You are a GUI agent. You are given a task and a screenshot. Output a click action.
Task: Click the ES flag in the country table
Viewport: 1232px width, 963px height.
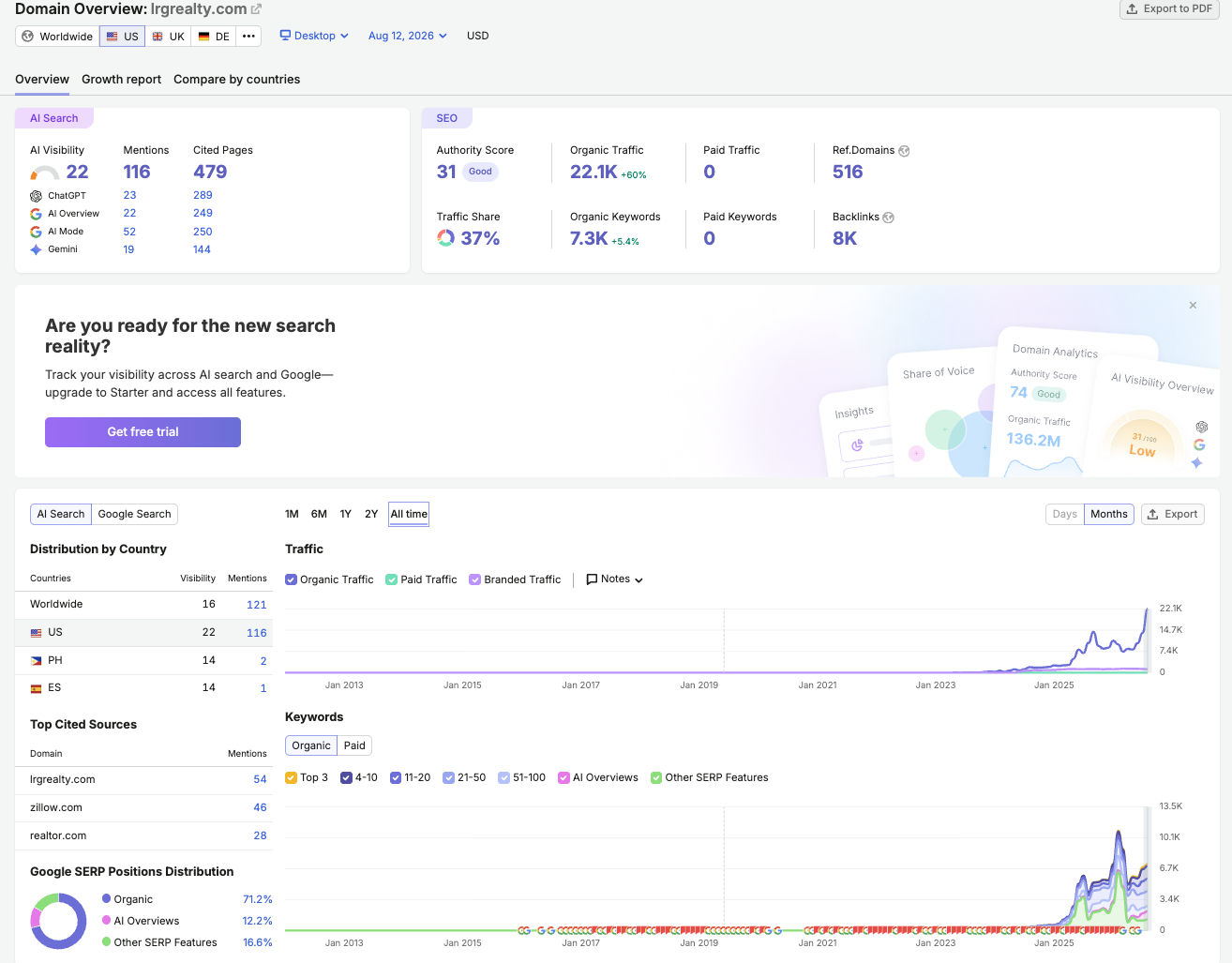point(36,688)
